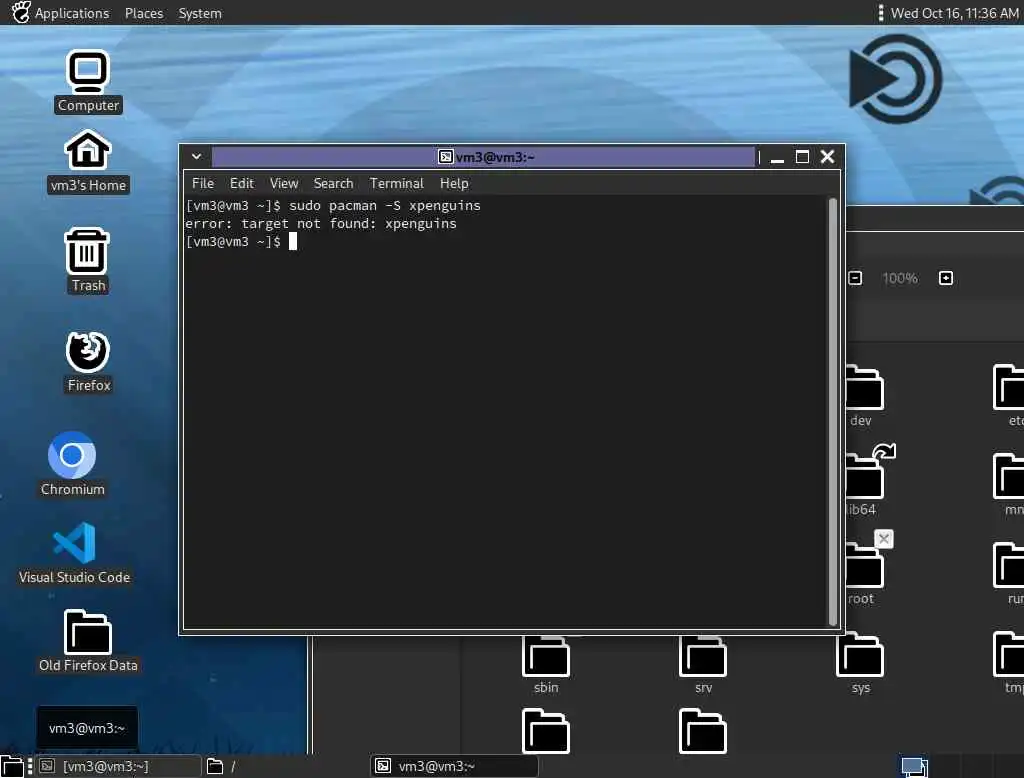Click the error: target not found line
1024x778 pixels.
(x=321, y=223)
